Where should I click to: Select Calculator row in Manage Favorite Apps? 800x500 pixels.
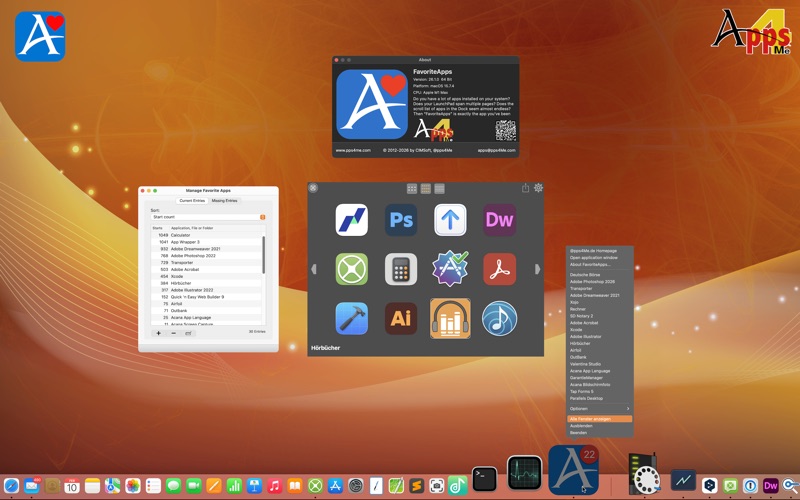[x=207, y=235]
